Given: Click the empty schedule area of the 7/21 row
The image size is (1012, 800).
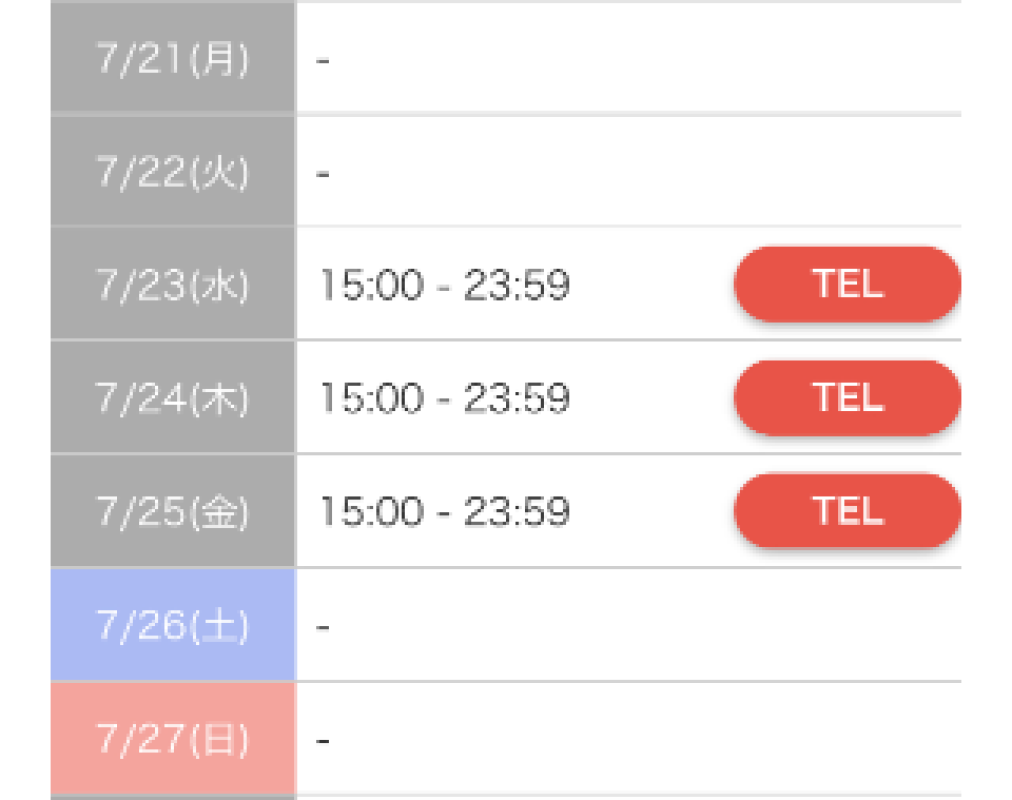Looking at the screenshot, I should (629, 58).
